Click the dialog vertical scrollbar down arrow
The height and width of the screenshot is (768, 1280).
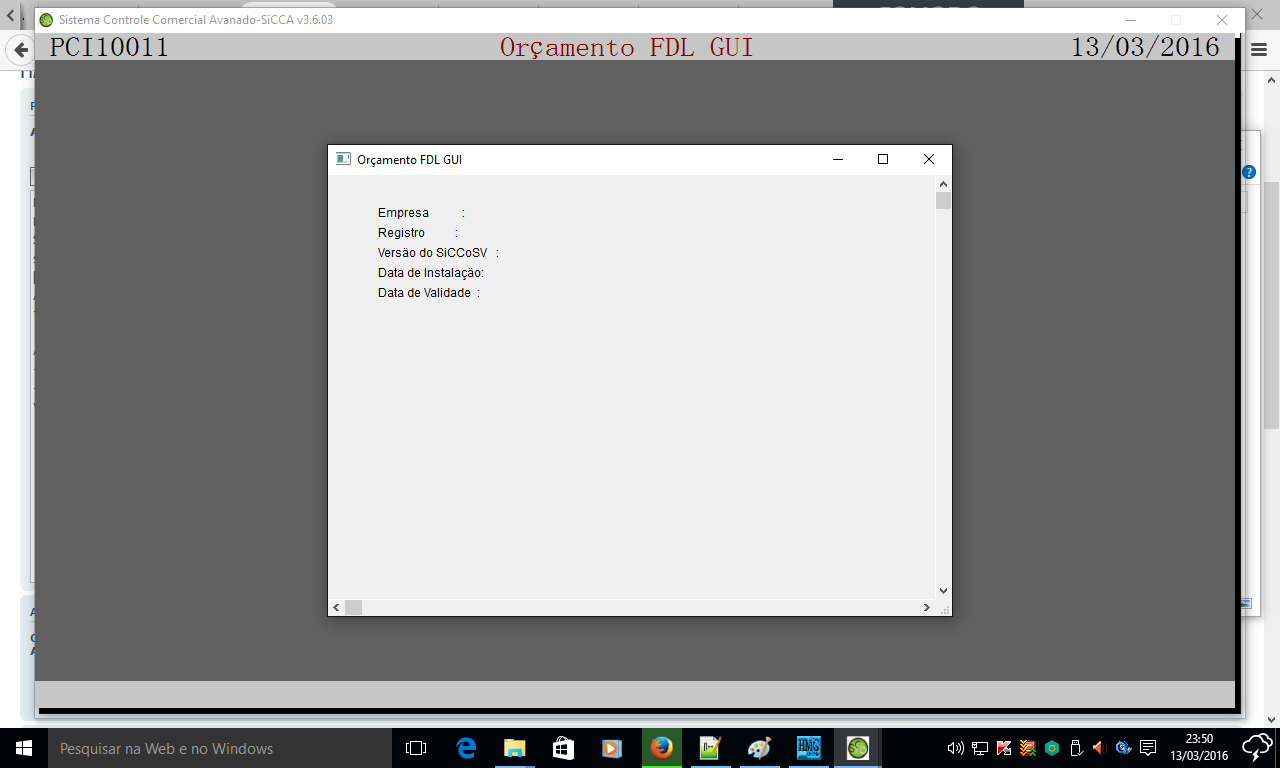[x=943, y=591]
